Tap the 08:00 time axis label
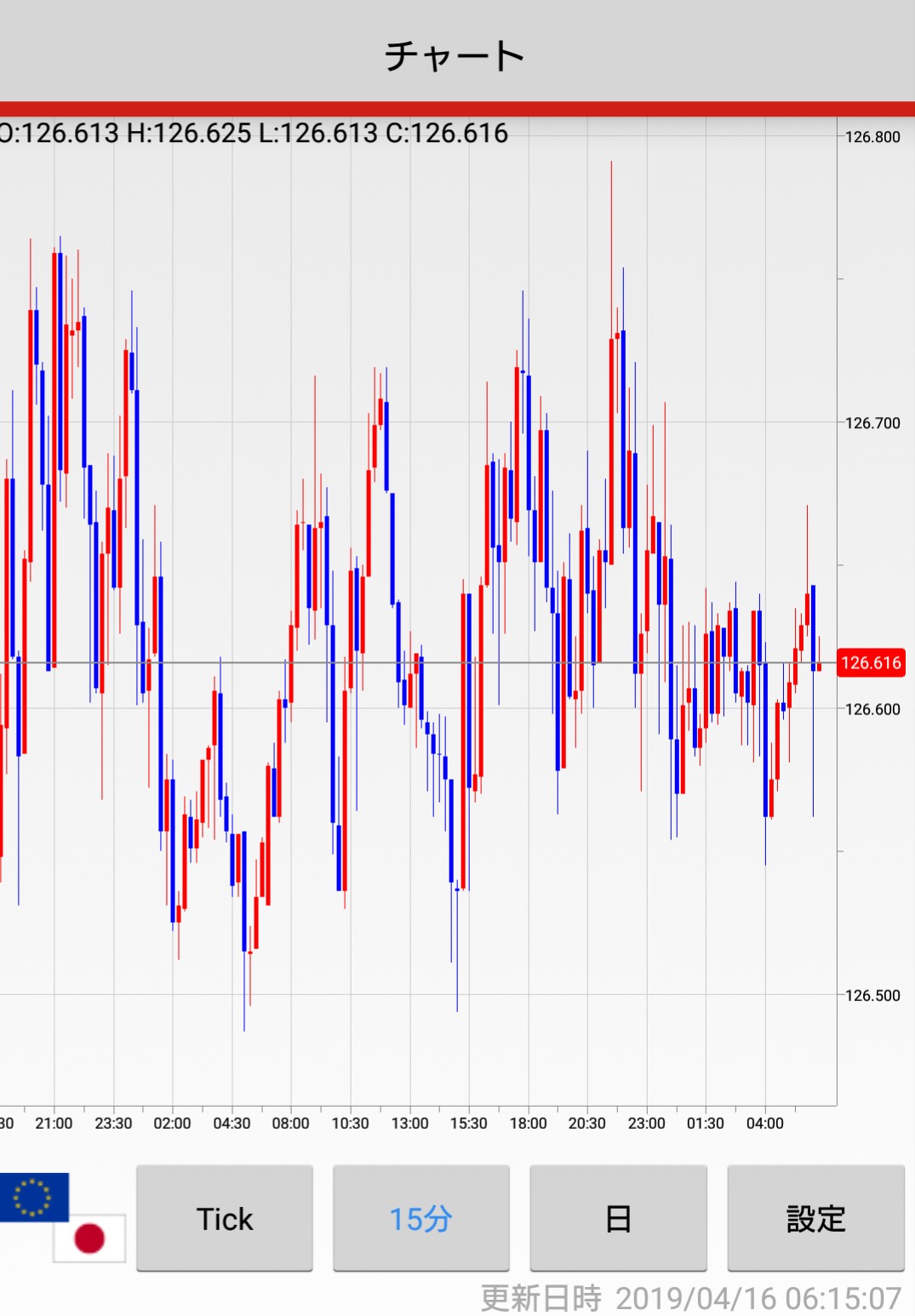 [290, 1124]
